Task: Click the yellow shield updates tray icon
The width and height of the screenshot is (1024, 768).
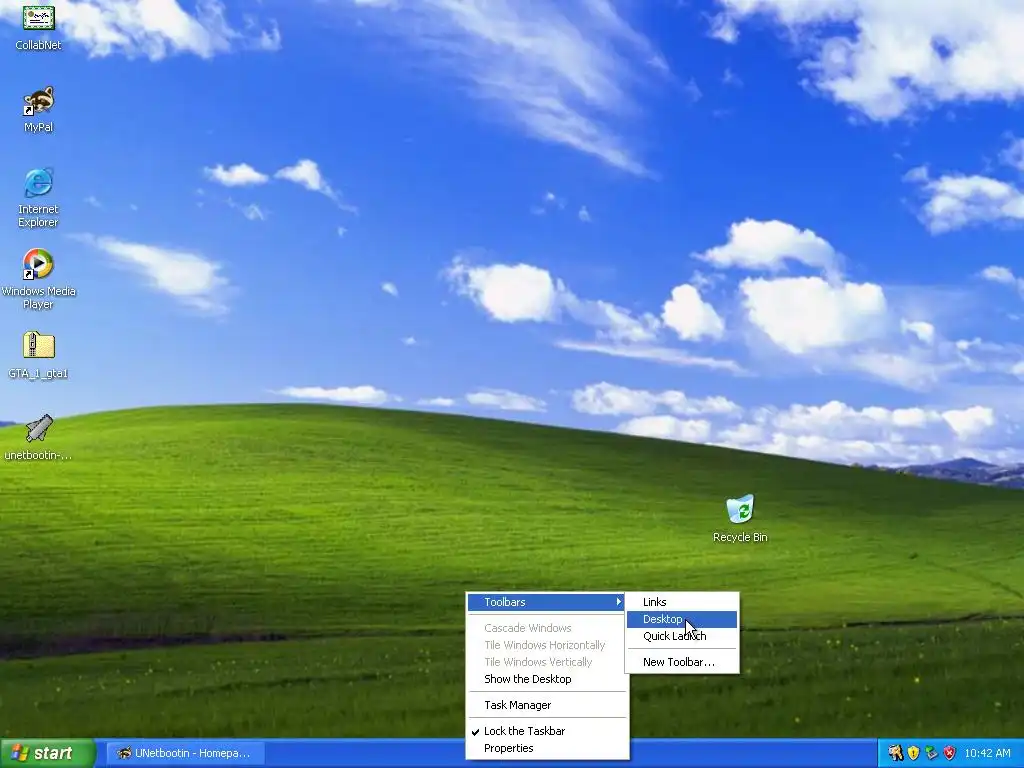Action: click(914, 753)
